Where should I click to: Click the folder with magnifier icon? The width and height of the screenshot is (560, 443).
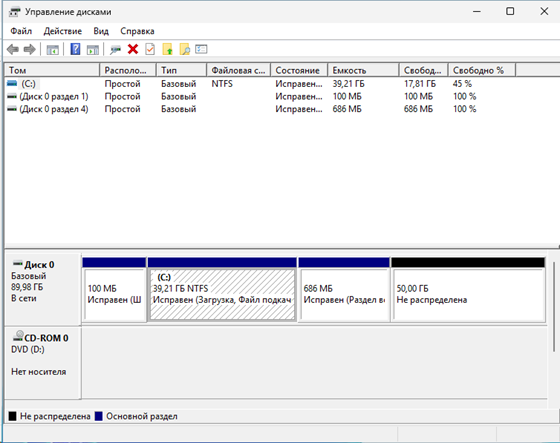(x=185, y=49)
